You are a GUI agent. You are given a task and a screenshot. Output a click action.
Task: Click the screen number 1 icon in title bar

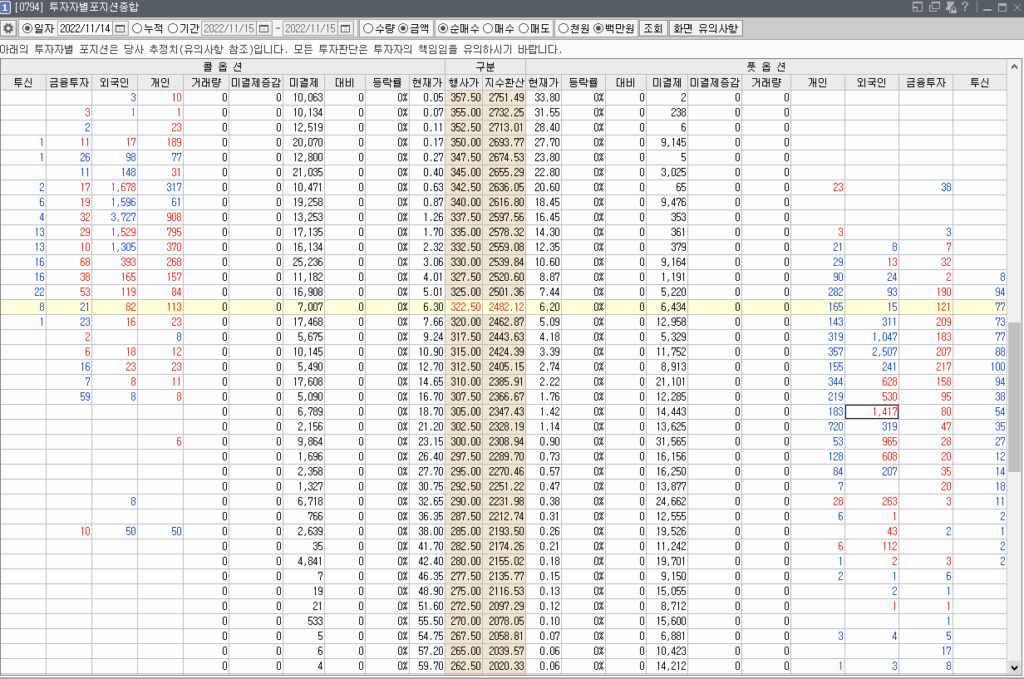[7, 8]
